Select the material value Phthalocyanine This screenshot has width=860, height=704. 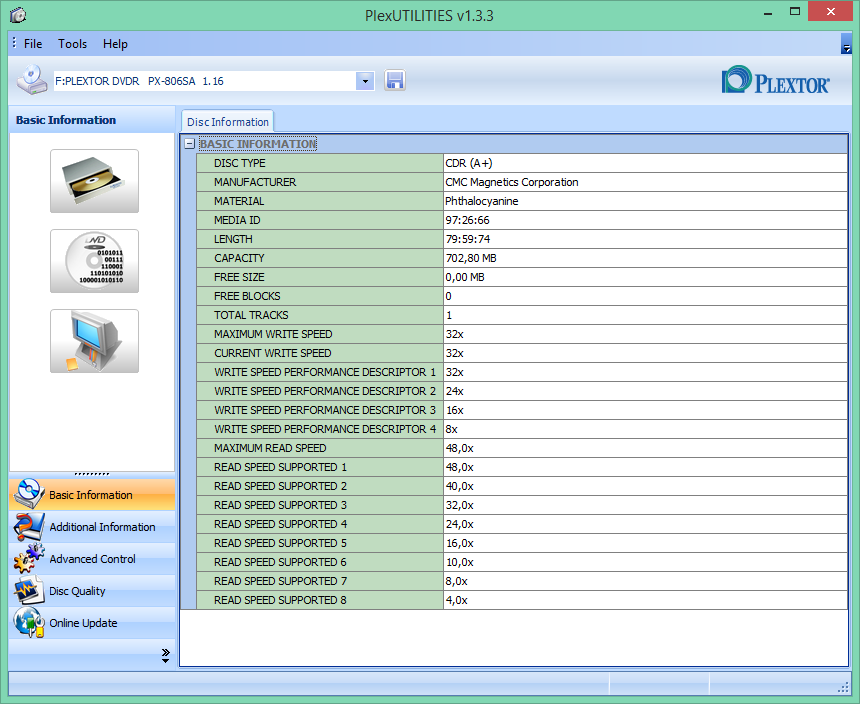point(482,201)
